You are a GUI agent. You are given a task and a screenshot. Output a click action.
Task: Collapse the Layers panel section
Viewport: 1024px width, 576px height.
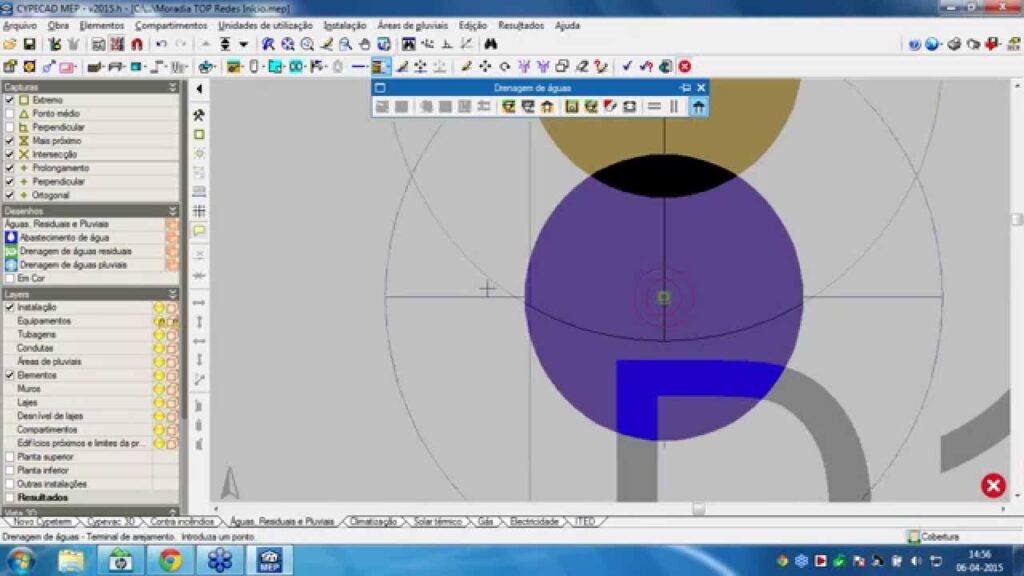pyautogui.click(x=173, y=295)
